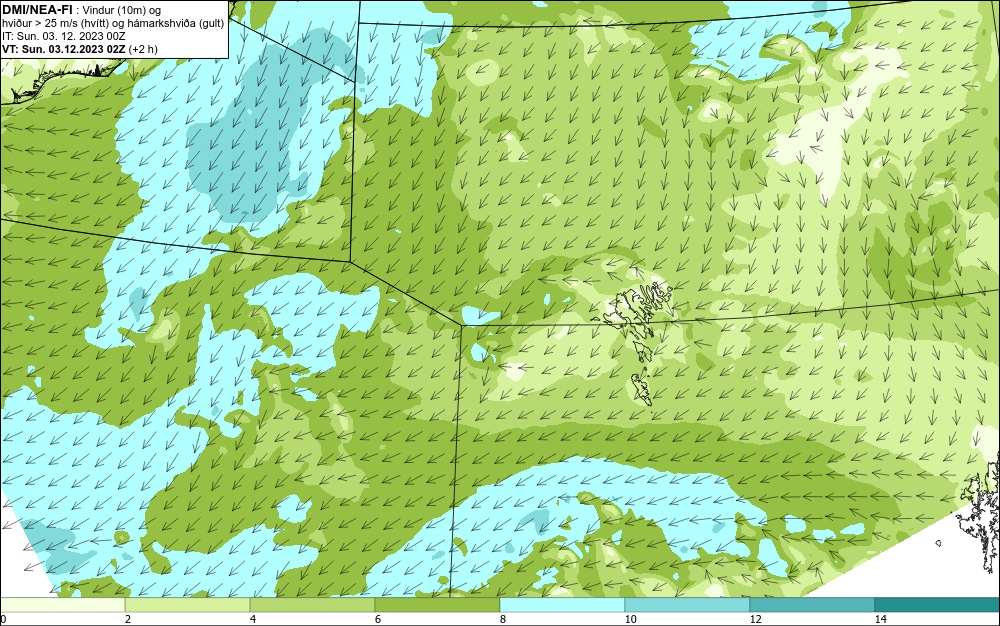Click the 'VT: Sun. 03.12.2023 02Z' line
The height and width of the screenshot is (626, 1000).
pyautogui.click(x=64, y=48)
